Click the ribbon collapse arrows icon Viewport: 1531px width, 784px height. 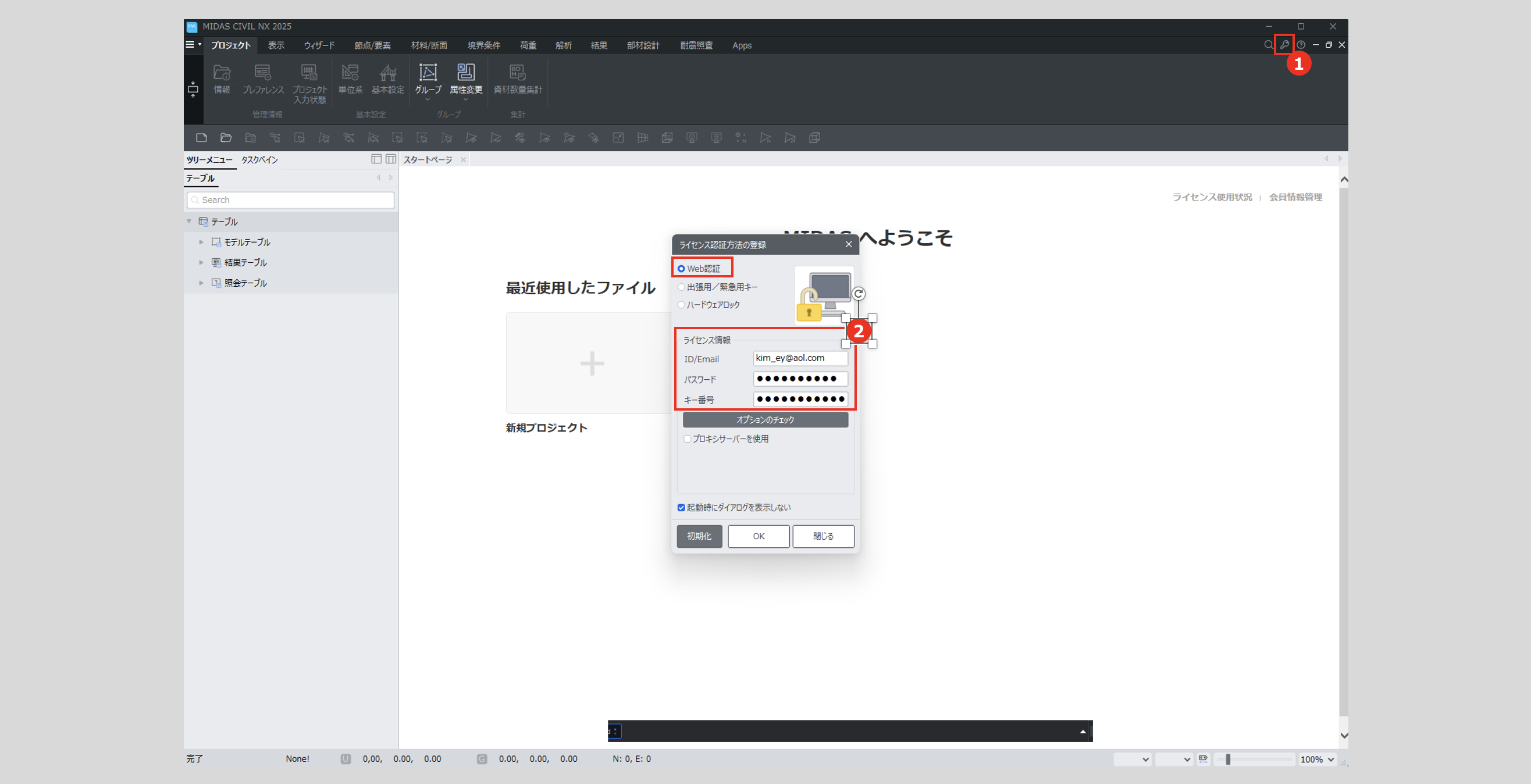[x=193, y=89]
